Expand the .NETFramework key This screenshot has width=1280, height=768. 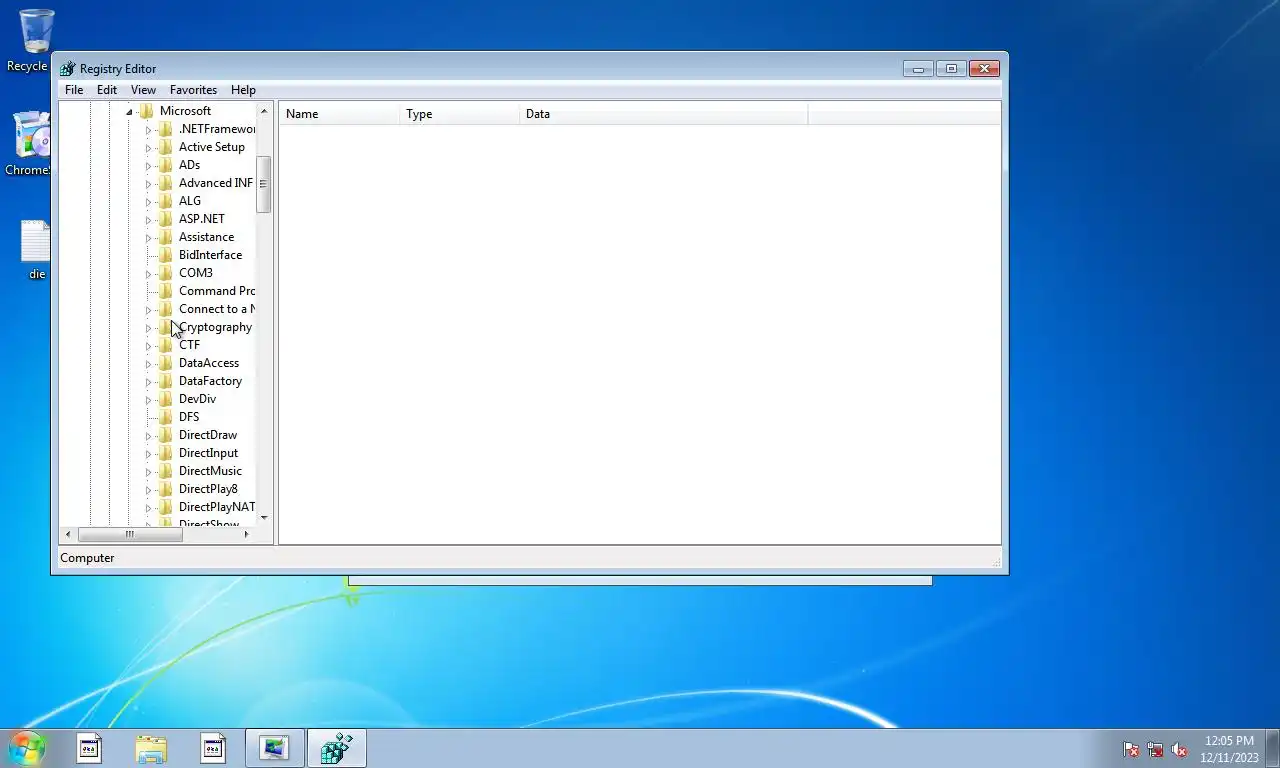click(x=148, y=130)
